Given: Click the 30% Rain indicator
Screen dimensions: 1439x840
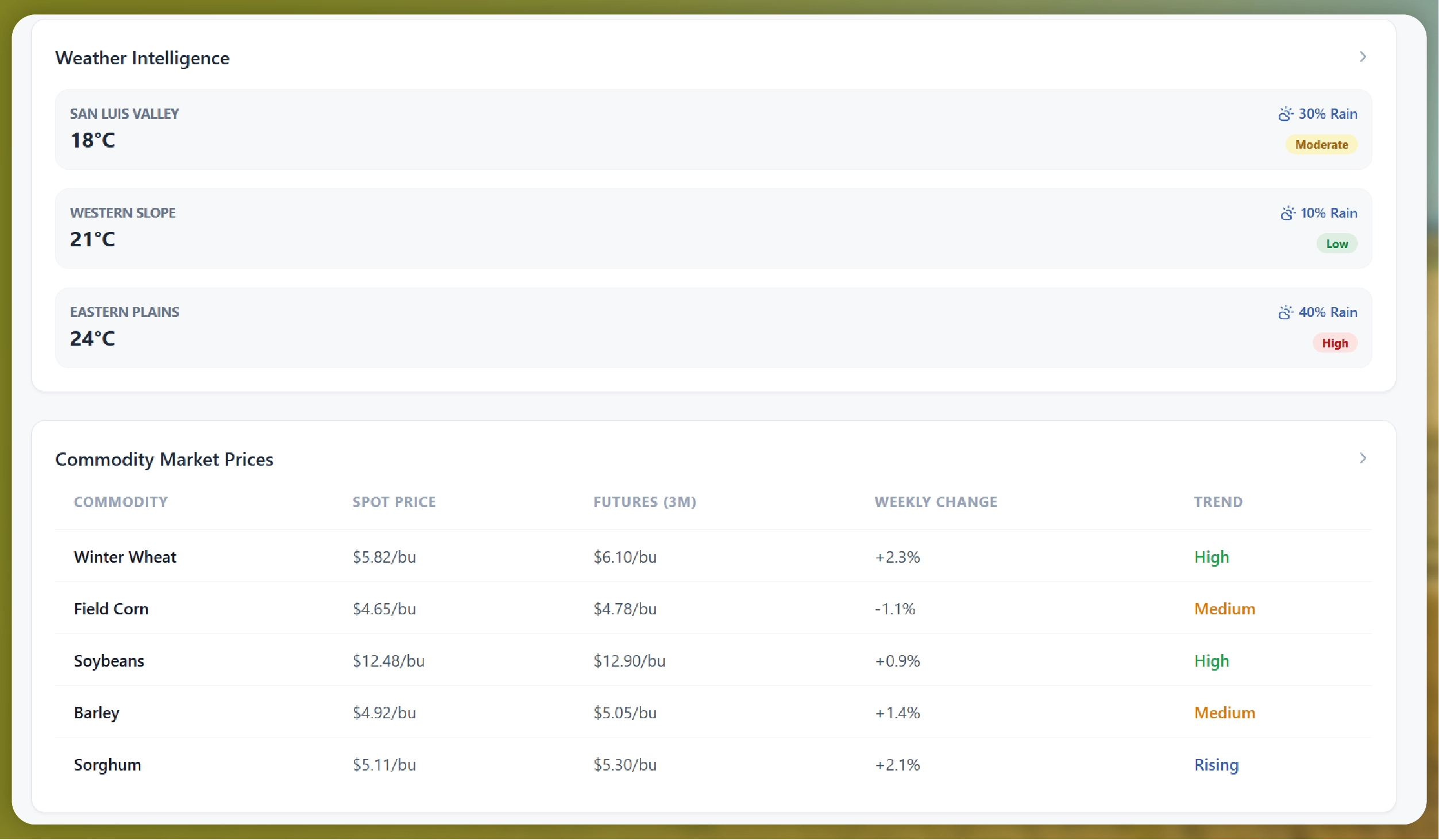Looking at the screenshot, I should coord(1317,114).
